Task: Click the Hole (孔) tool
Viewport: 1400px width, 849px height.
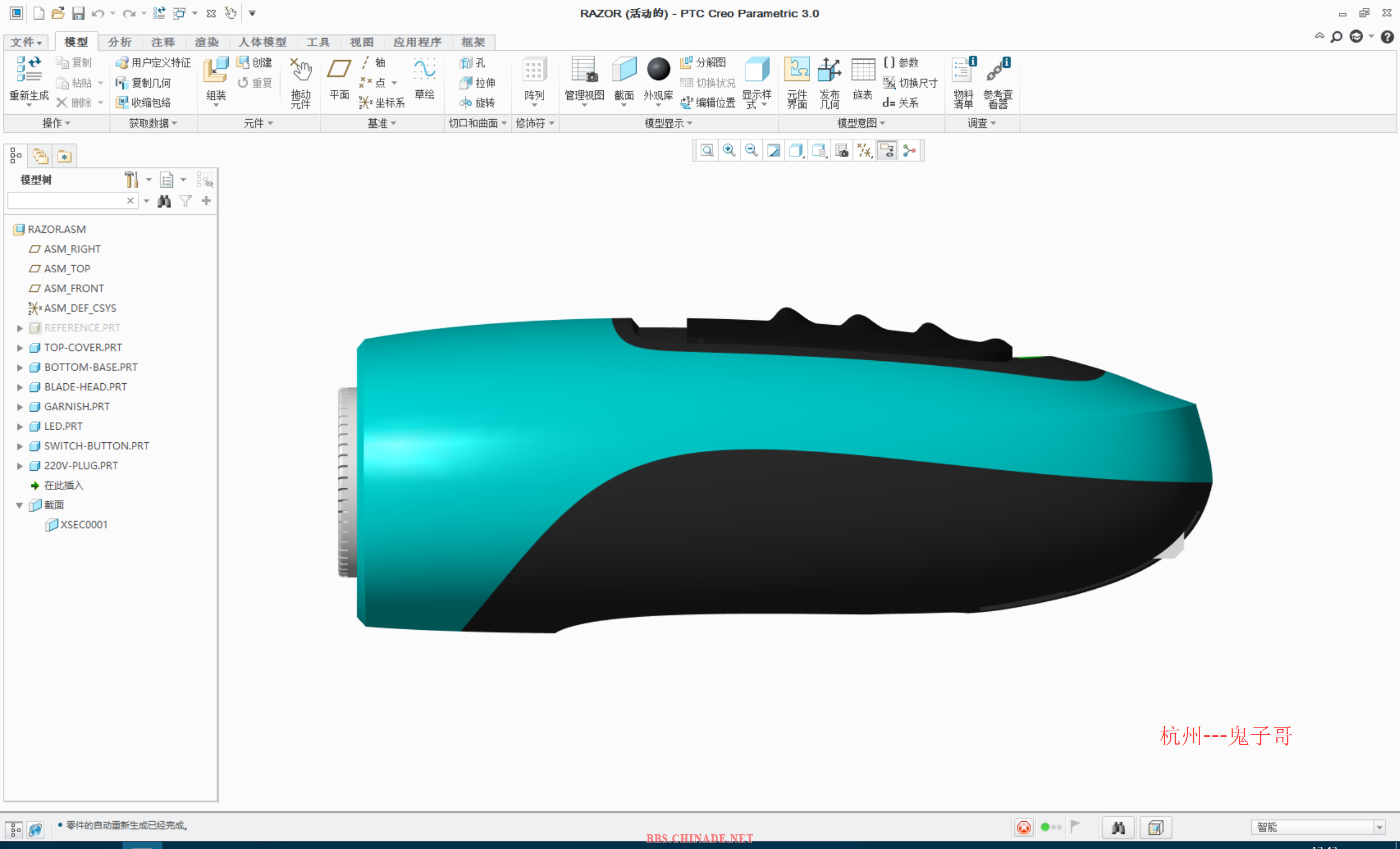Action: click(x=471, y=63)
